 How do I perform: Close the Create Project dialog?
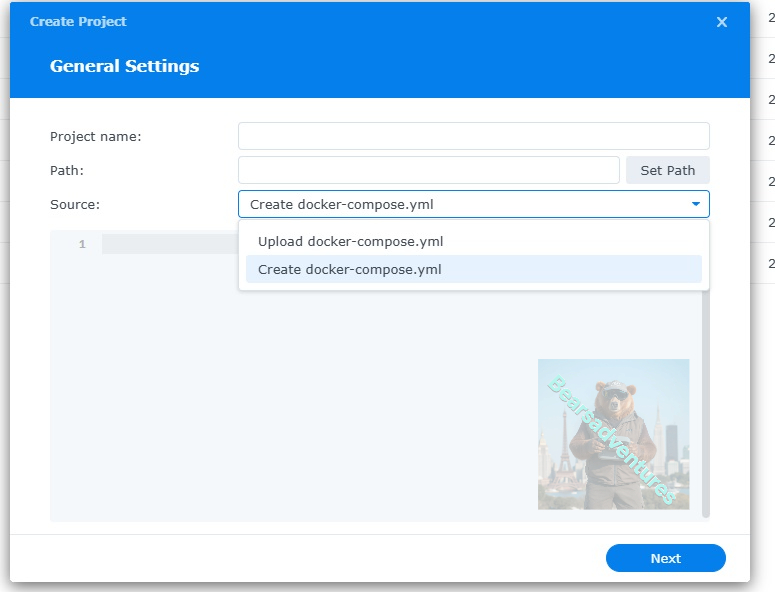pyautogui.click(x=722, y=22)
